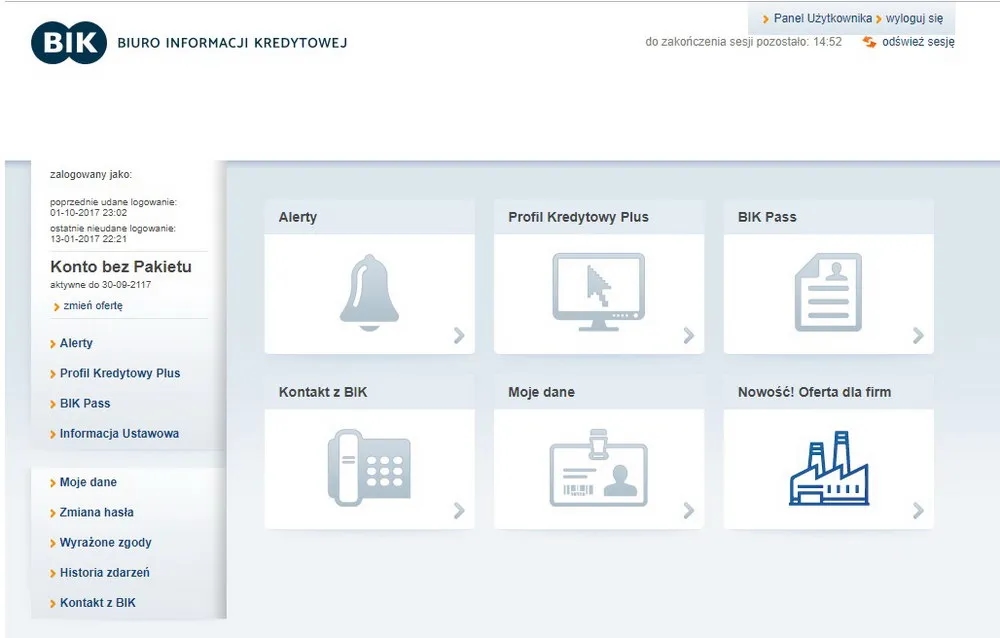Click the chevron arrow in BIK Pass tile

918,335
